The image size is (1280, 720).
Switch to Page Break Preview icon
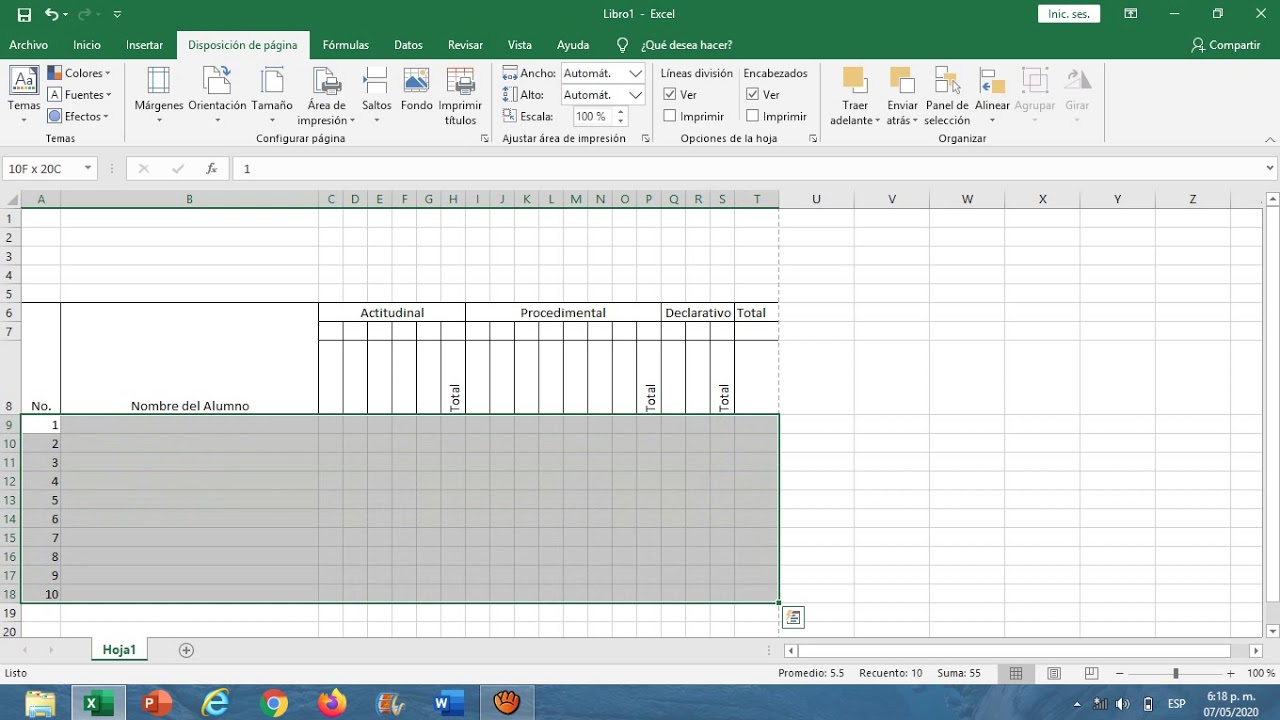(x=1091, y=674)
